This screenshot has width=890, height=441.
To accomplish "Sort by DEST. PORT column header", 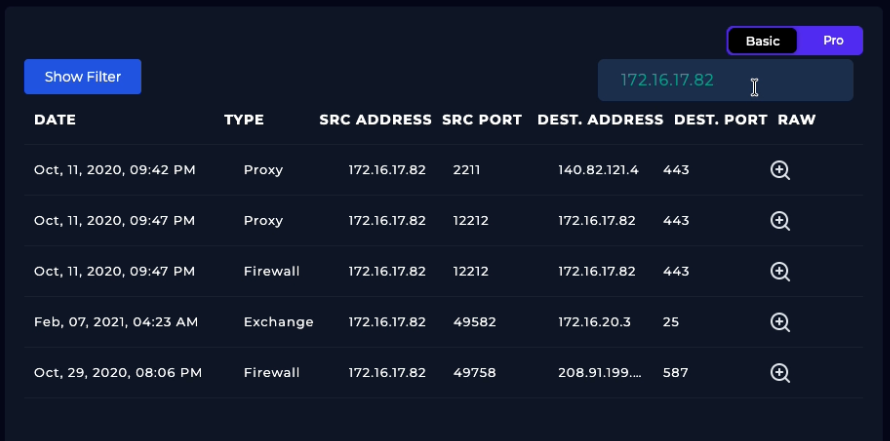I will [x=721, y=120].
